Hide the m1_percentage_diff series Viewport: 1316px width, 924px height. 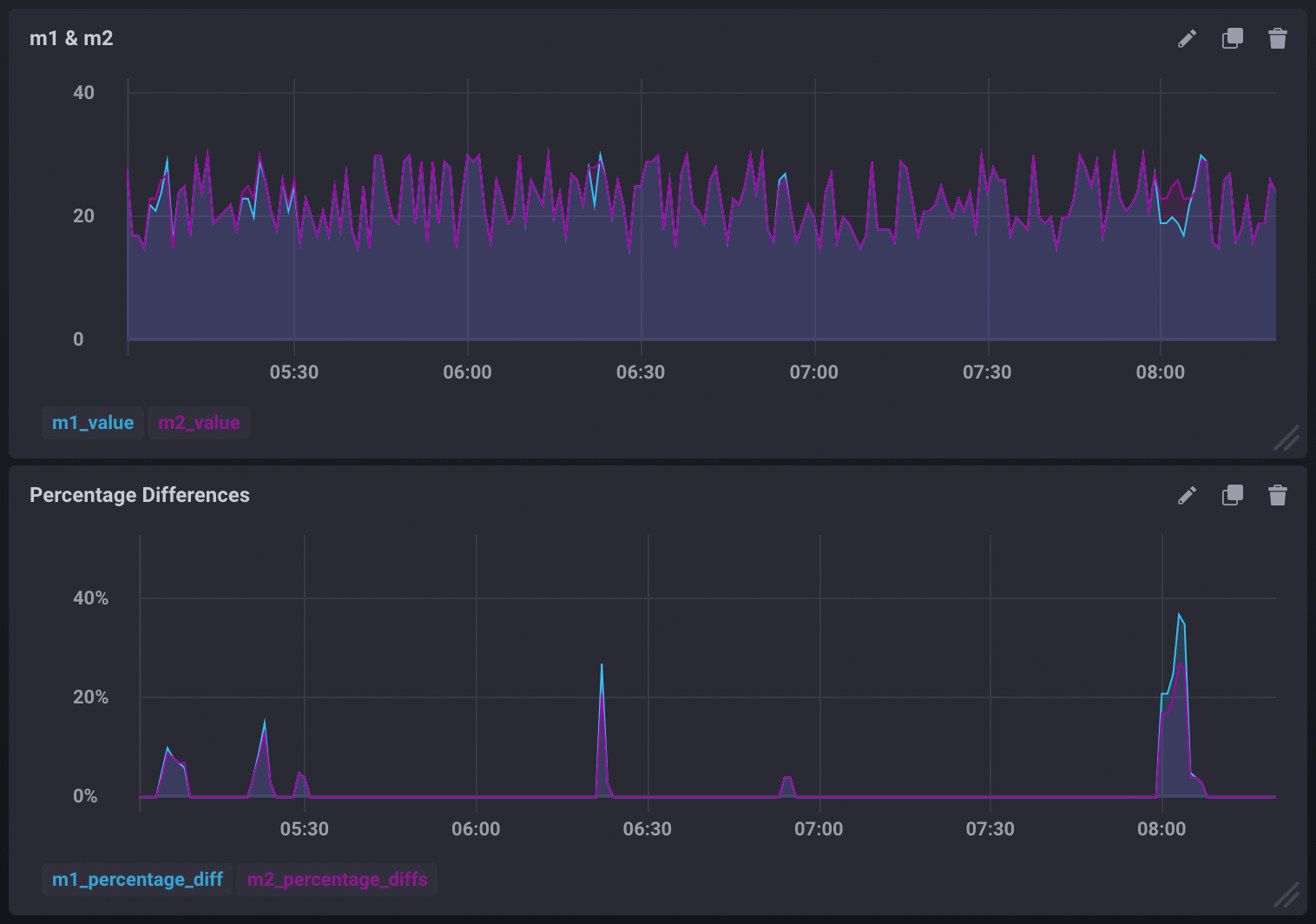pyautogui.click(x=137, y=880)
